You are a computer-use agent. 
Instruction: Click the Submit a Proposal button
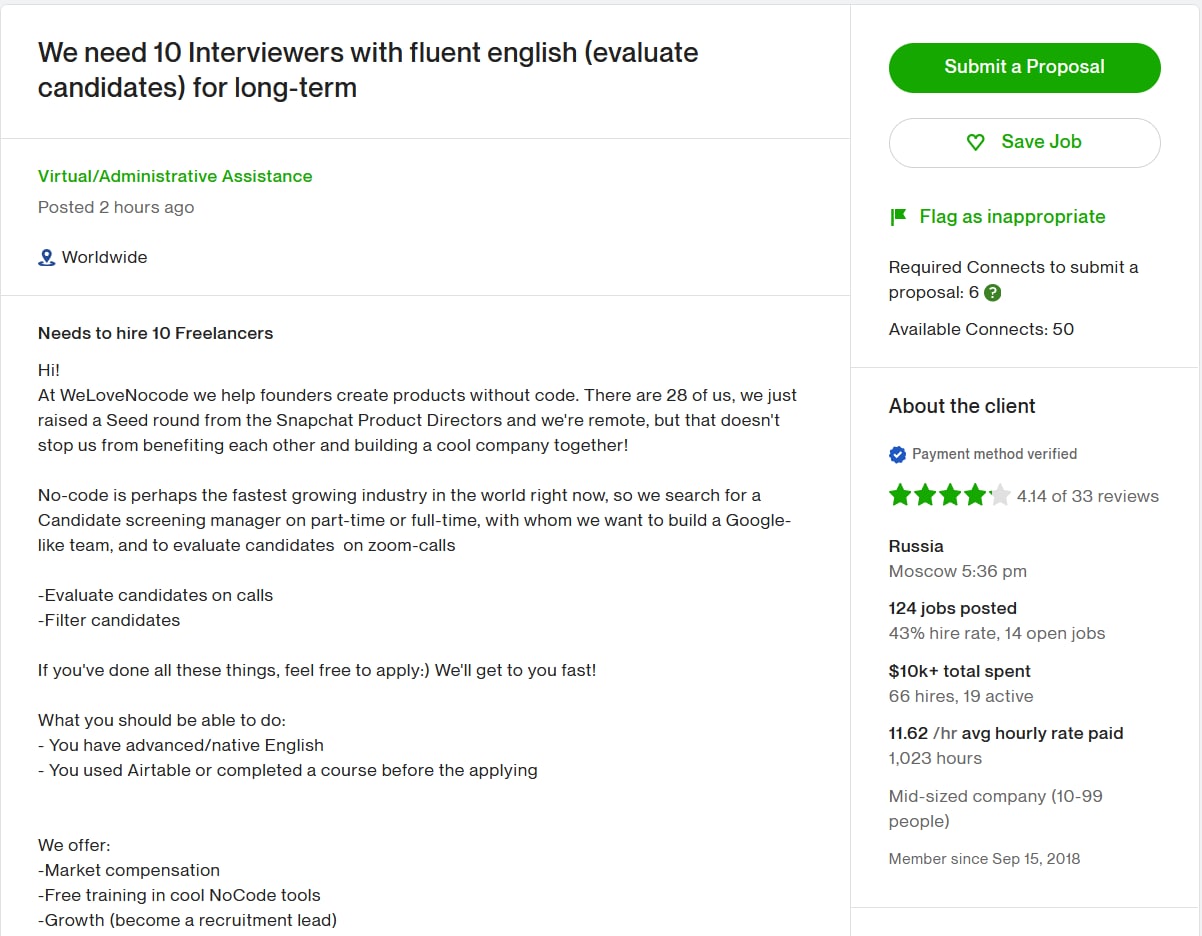click(x=1024, y=67)
